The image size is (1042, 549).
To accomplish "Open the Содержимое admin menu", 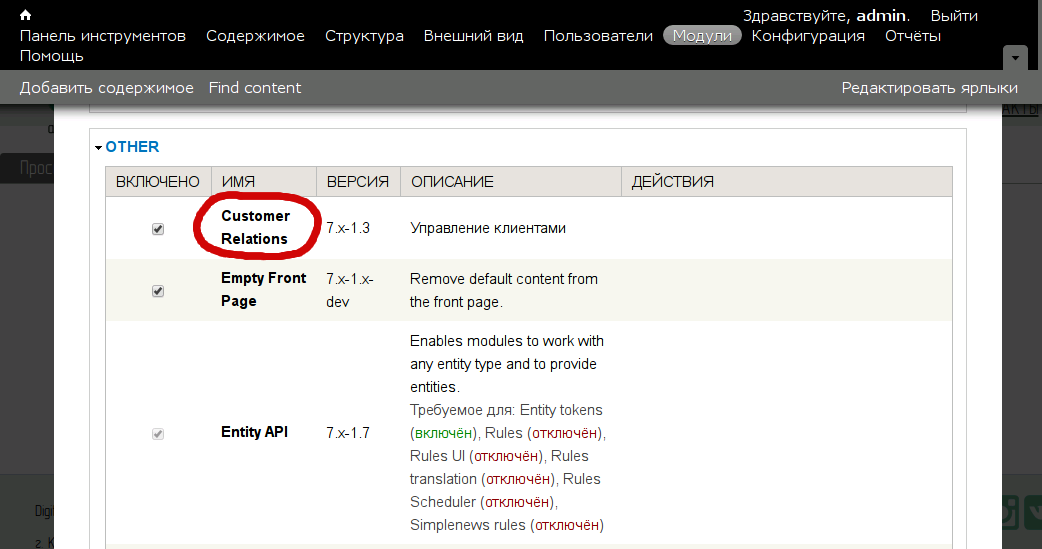I will point(255,36).
